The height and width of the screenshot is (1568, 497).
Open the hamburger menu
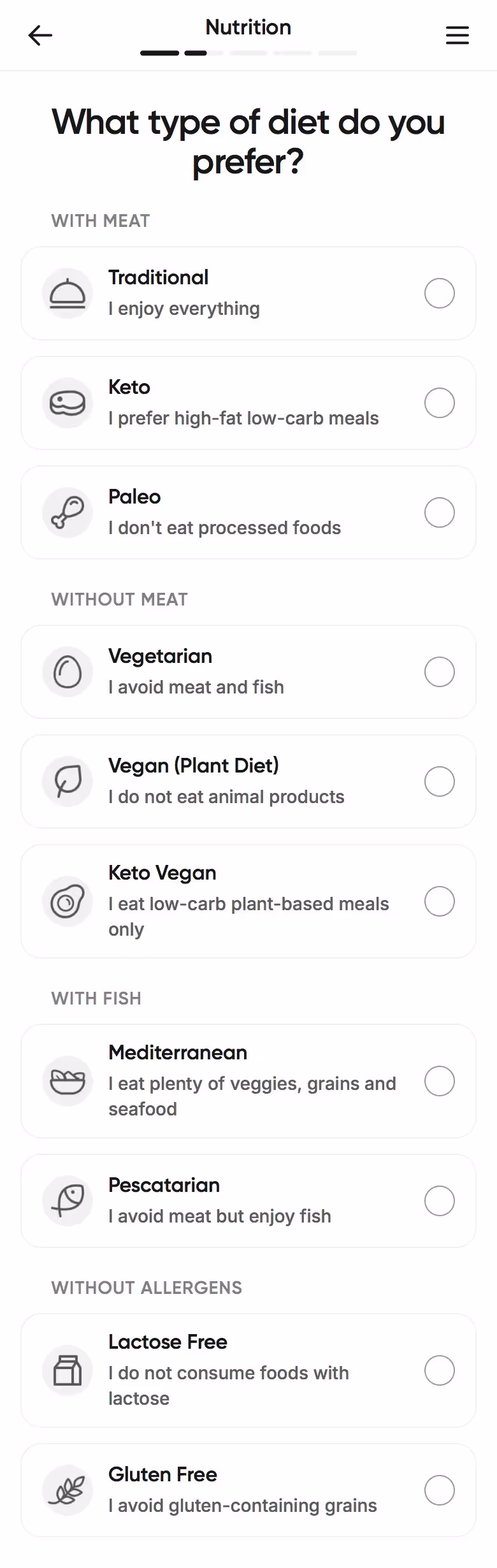click(457, 36)
